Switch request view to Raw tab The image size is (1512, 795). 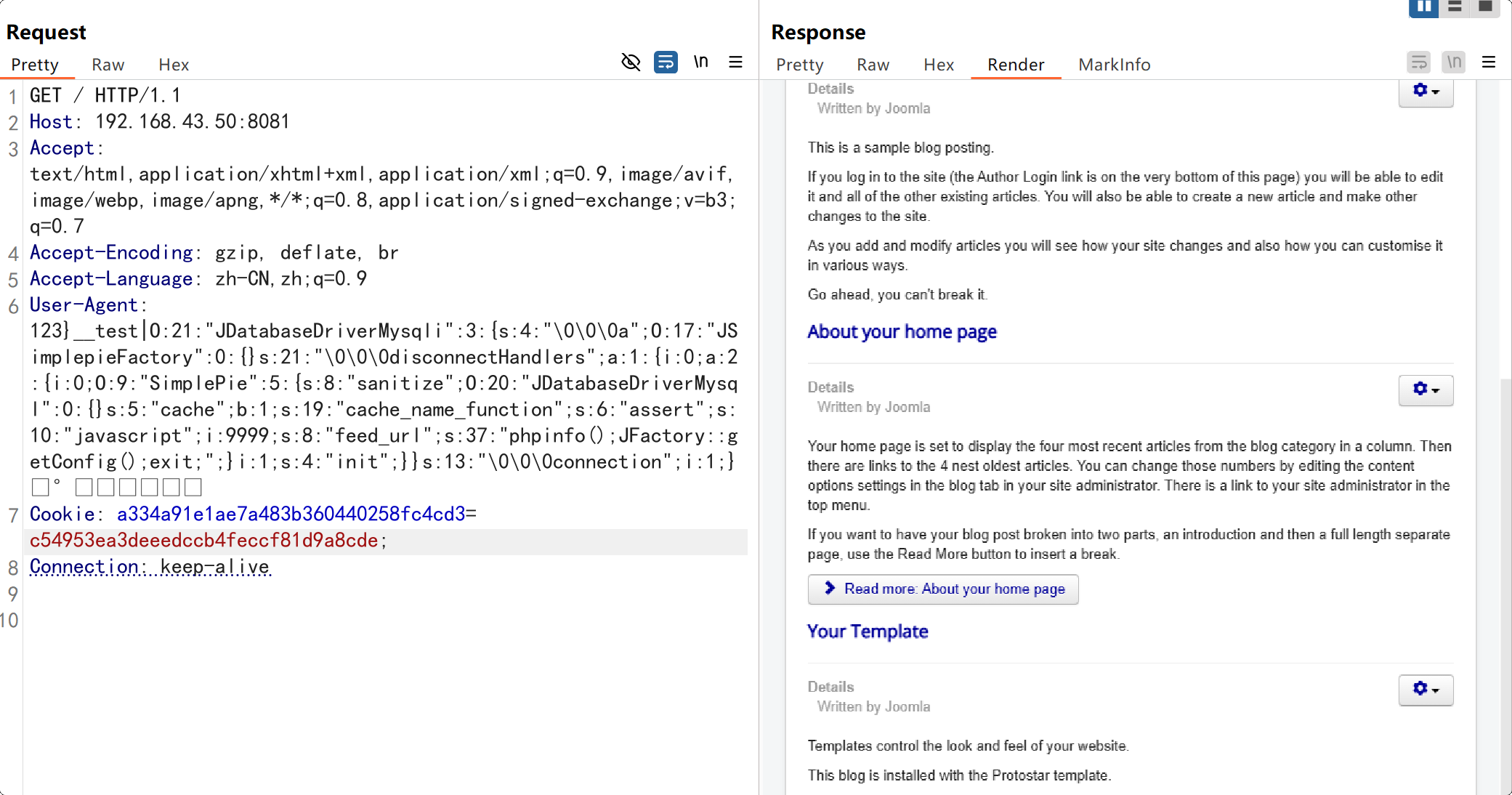point(108,65)
